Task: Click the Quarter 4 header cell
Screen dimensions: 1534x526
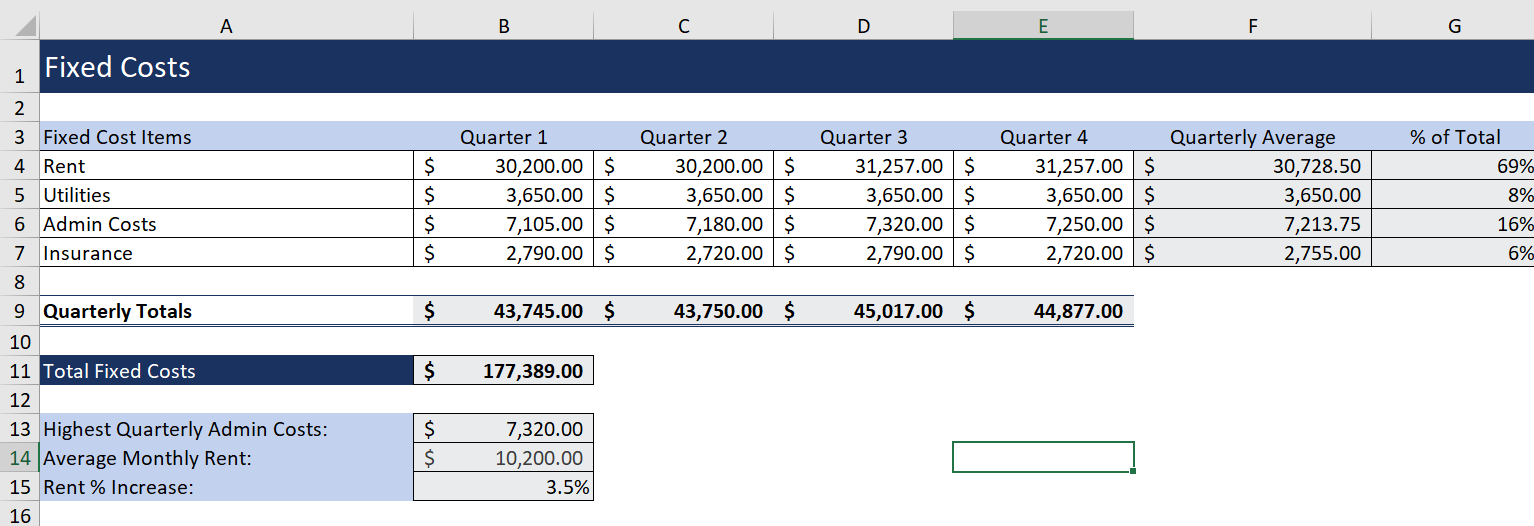Action: (x=1043, y=137)
